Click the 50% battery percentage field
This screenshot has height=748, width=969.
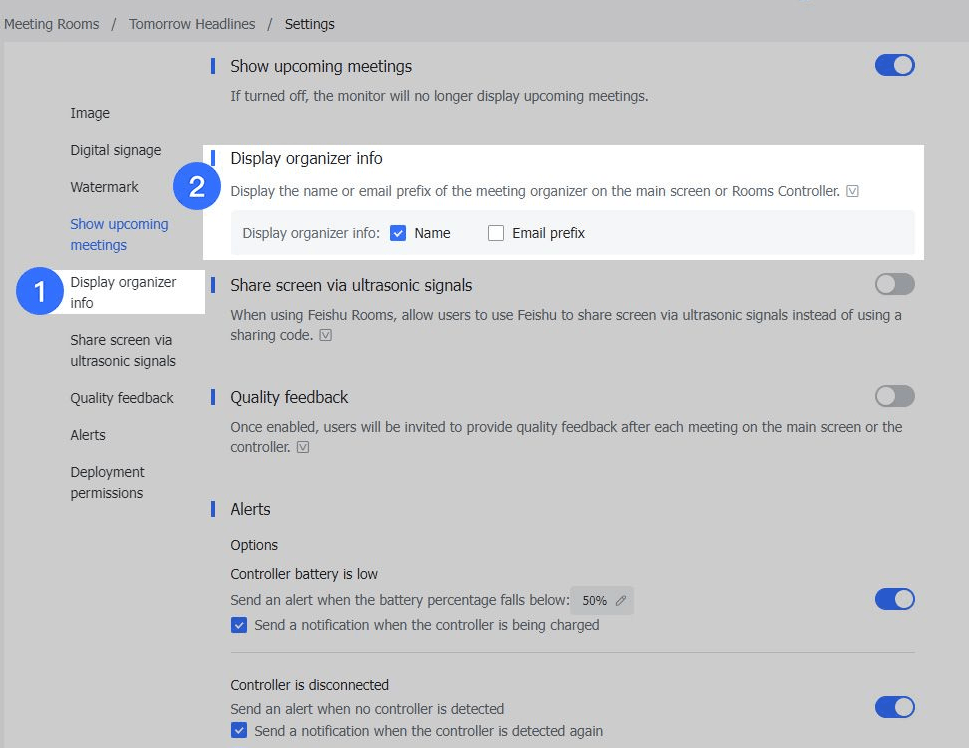592,600
